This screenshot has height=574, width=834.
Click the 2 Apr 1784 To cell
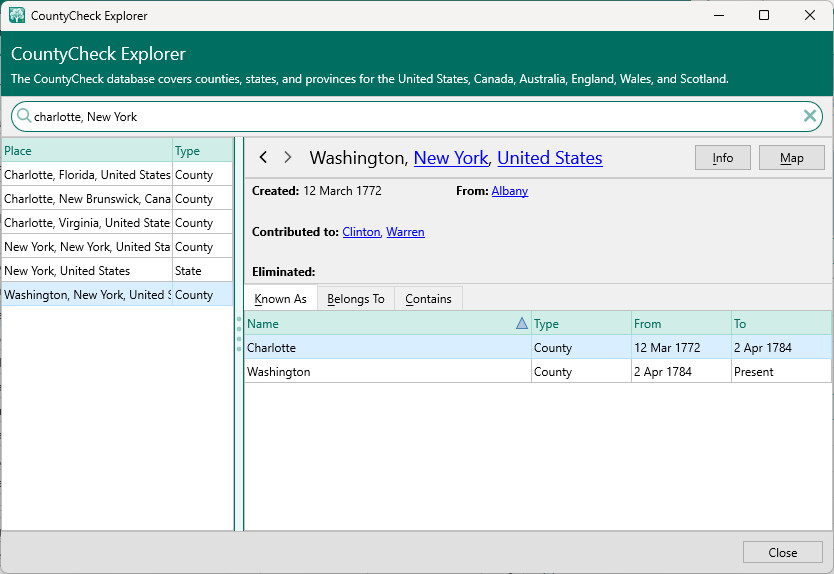click(781, 347)
